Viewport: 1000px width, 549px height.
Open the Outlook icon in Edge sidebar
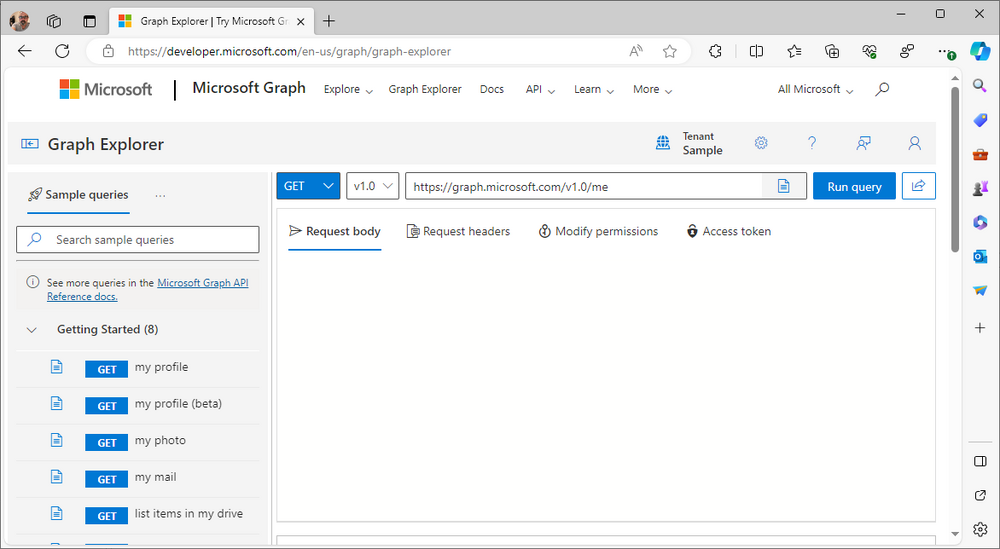pyautogui.click(x=980, y=256)
